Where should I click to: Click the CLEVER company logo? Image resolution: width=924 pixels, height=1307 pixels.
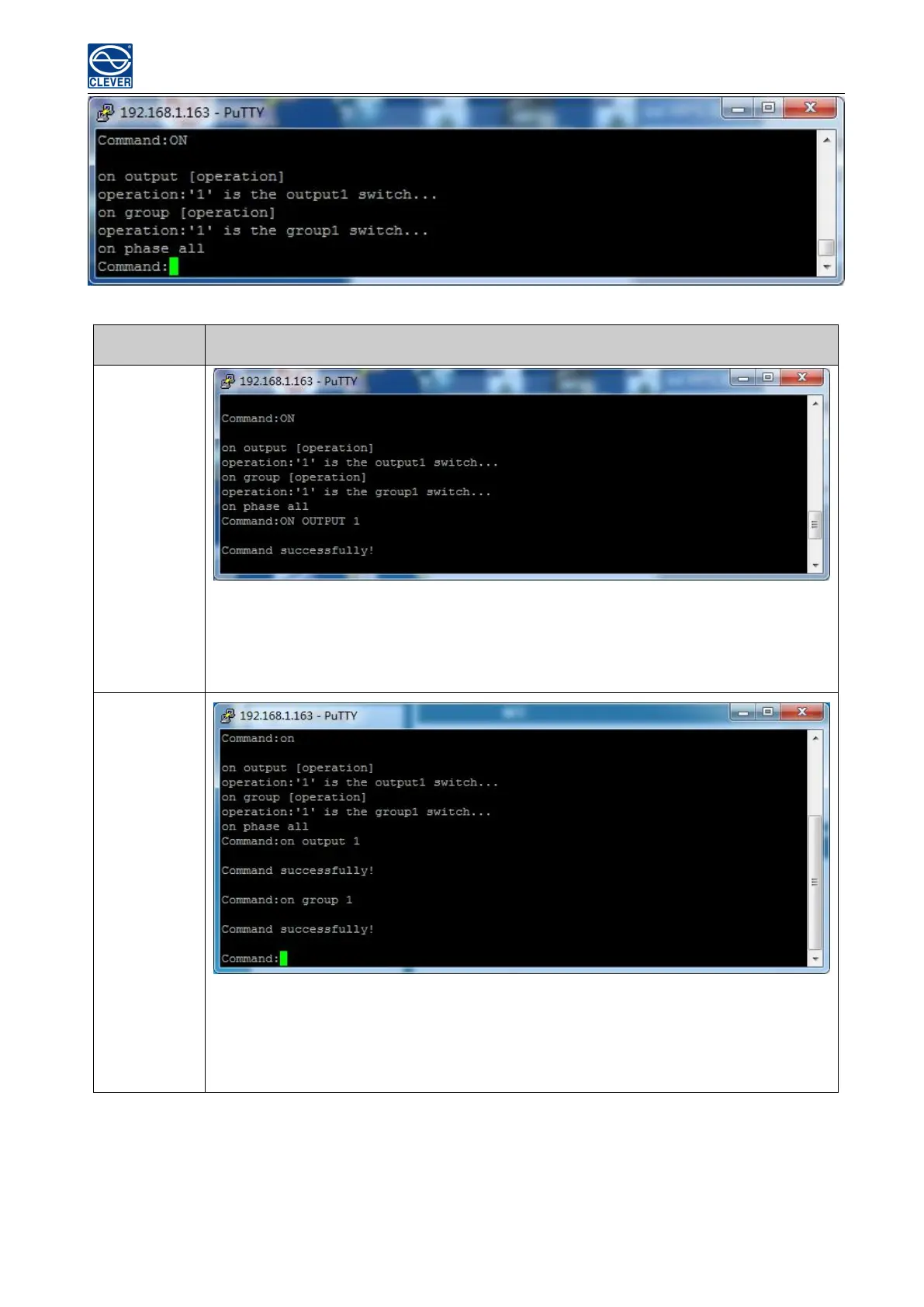[x=110, y=66]
